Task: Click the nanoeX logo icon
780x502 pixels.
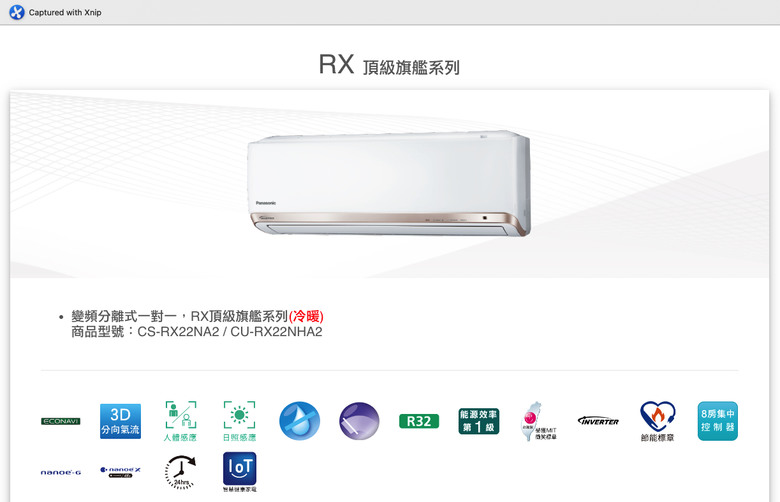Action: [120, 472]
